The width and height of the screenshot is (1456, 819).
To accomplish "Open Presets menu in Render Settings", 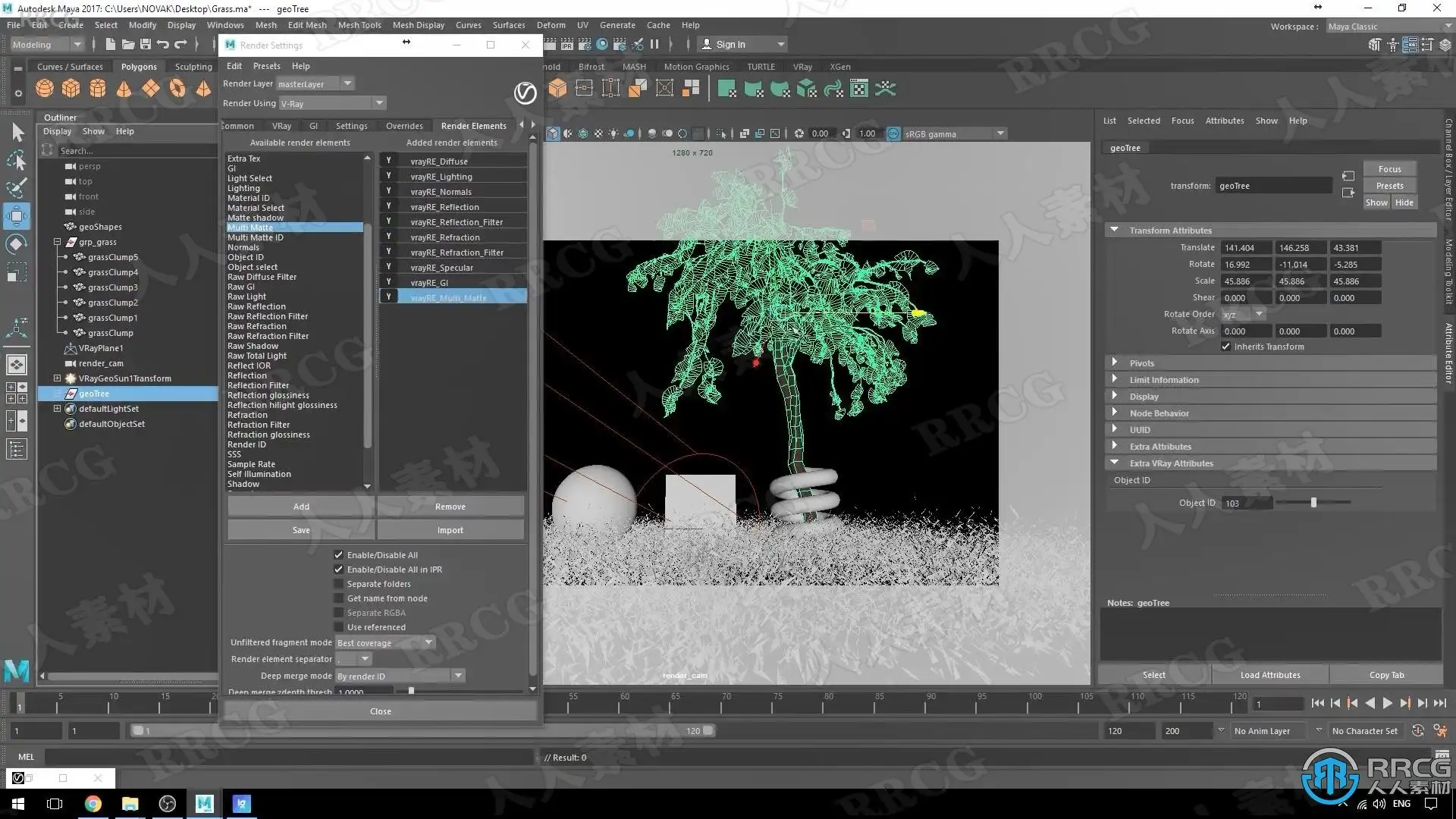I will (x=266, y=66).
